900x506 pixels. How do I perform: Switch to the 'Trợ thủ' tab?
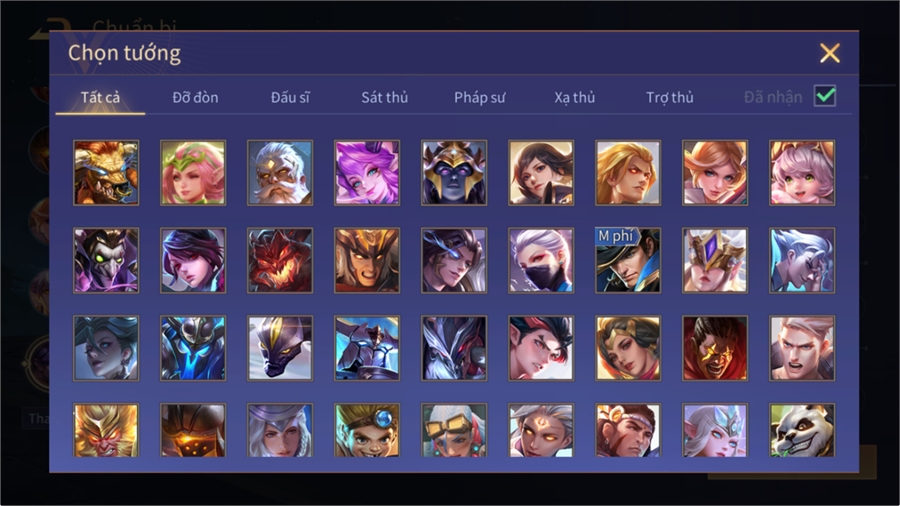pyautogui.click(x=670, y=98)
